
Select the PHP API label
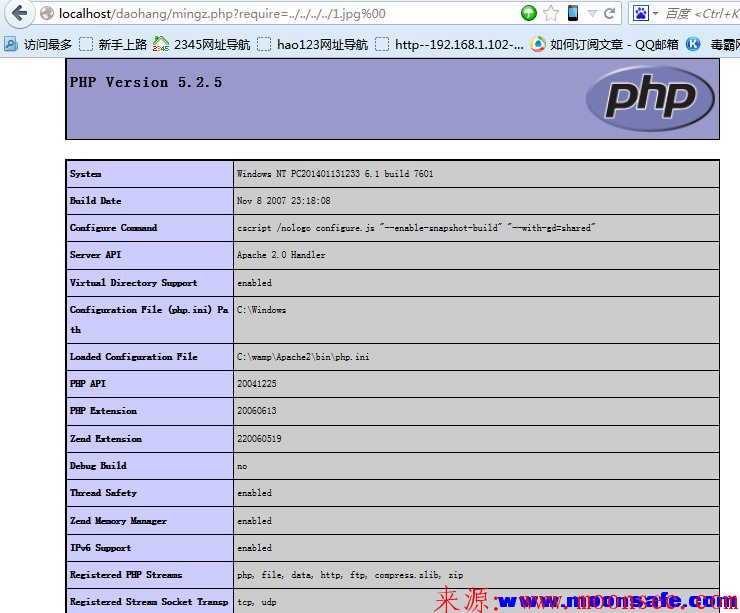(x=88, y=384)
